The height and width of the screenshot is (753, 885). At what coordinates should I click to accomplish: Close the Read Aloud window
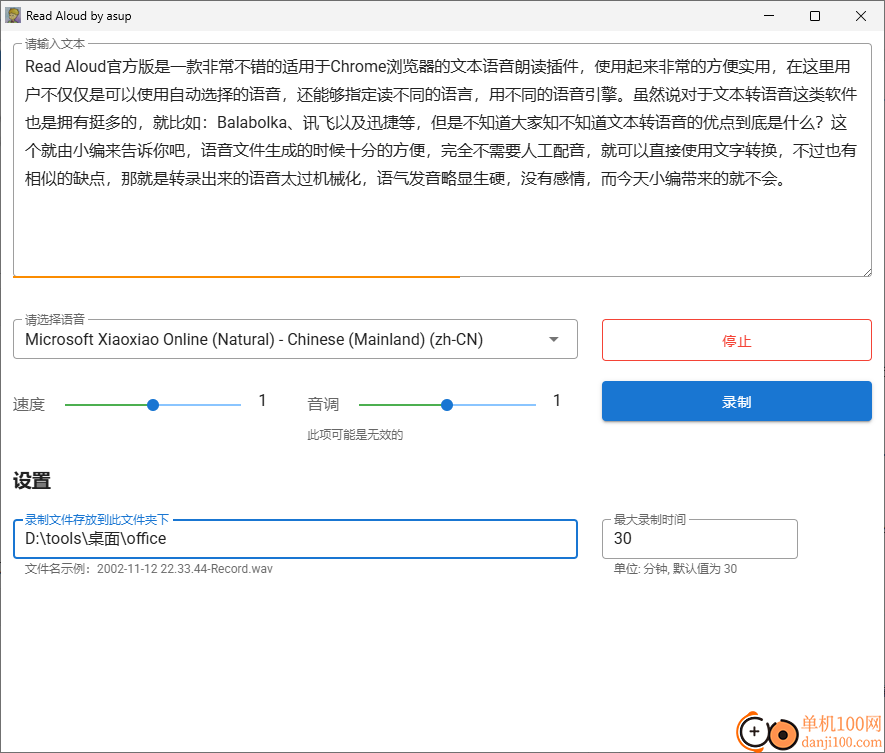pyautogui.click(x=861, y=16)
